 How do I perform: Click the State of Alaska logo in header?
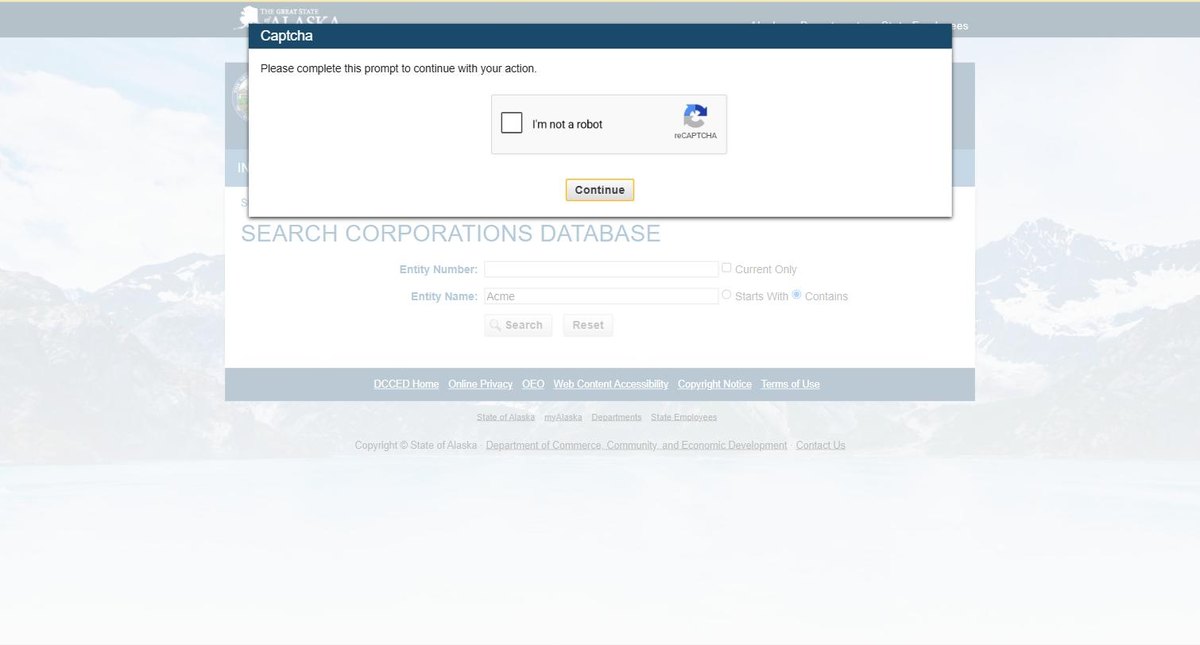288,17
